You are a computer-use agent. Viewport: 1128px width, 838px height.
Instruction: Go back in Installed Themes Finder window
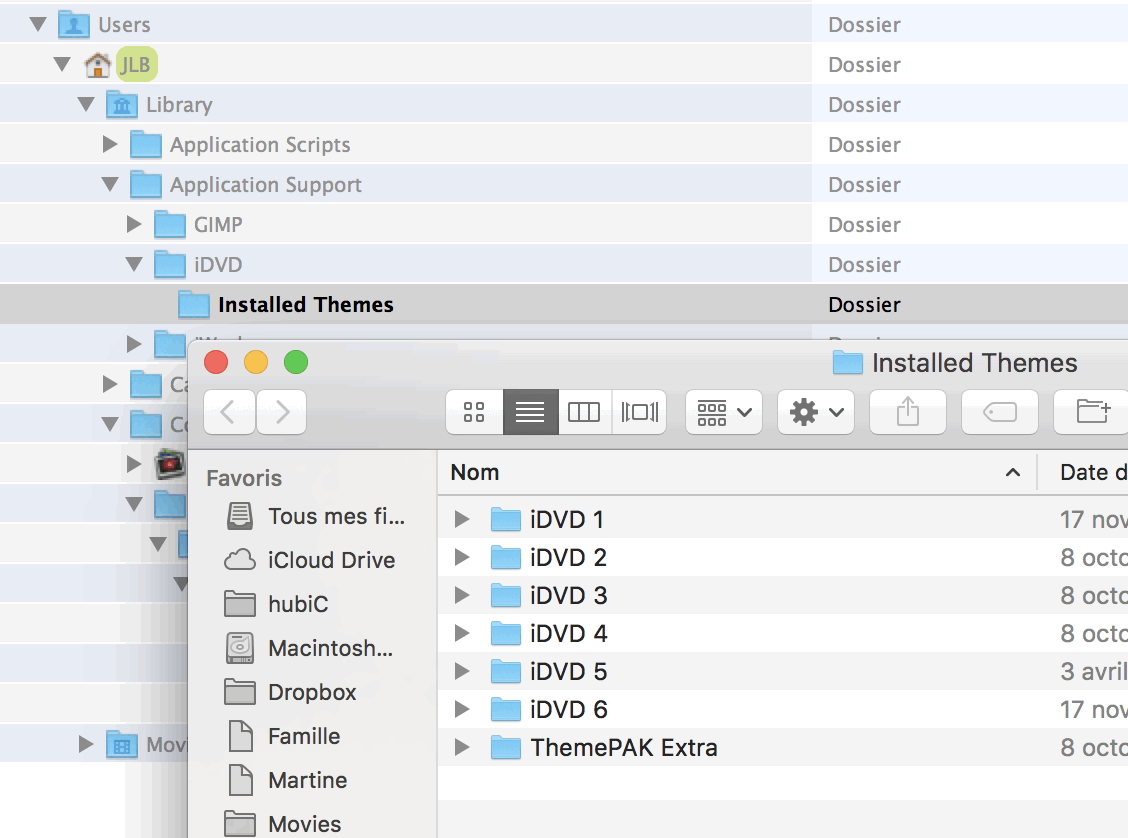[x=229, y=412]
